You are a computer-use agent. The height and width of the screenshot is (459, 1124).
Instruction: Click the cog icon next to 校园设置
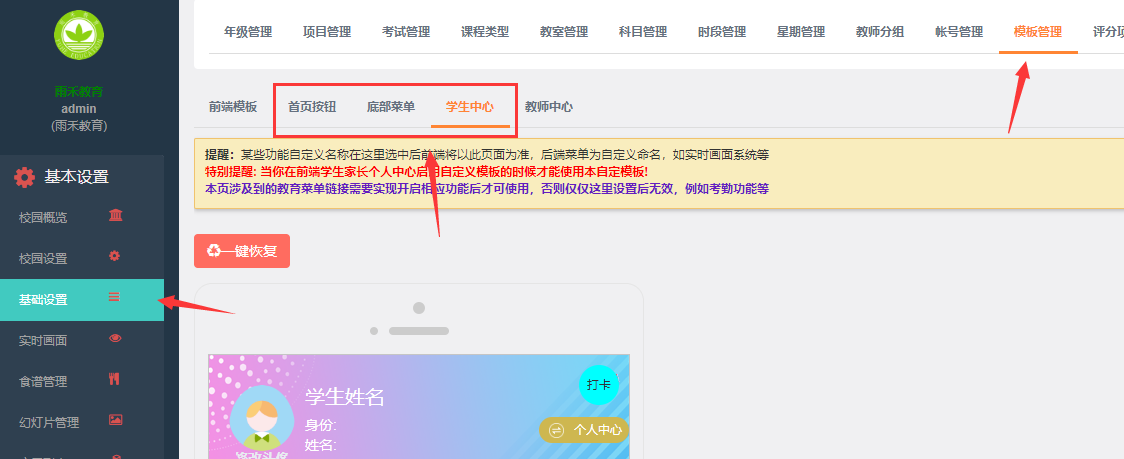click(114, 255)
